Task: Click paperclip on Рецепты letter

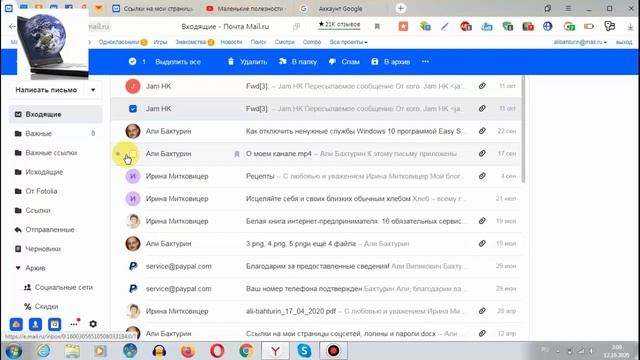Action: (482, 176)
